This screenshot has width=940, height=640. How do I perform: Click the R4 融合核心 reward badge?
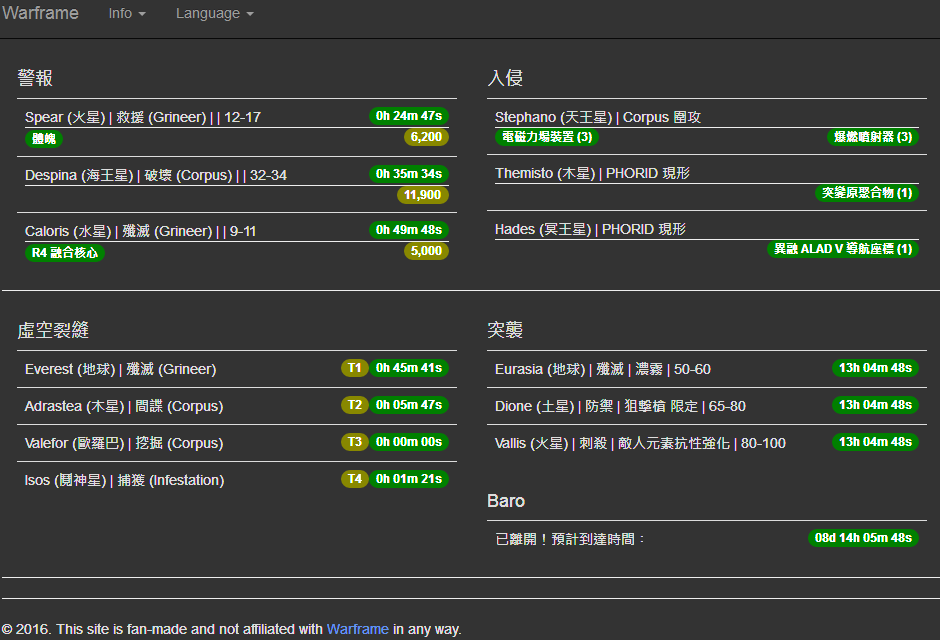pyautogui.click(x=64, y=253)
